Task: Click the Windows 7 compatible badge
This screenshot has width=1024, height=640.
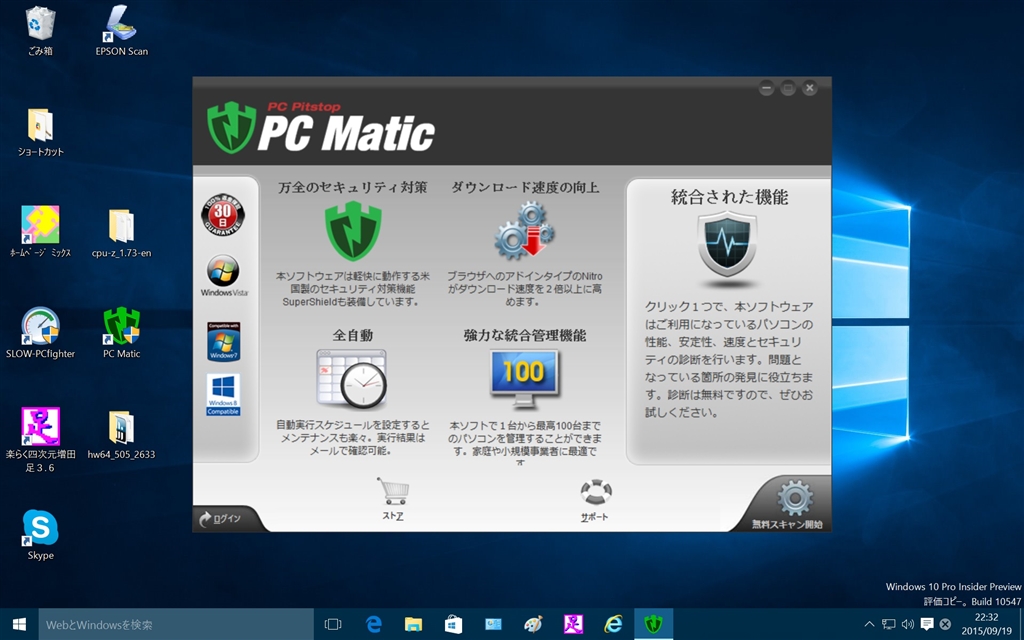Action: pyautogui.click(x=223, y=342)
